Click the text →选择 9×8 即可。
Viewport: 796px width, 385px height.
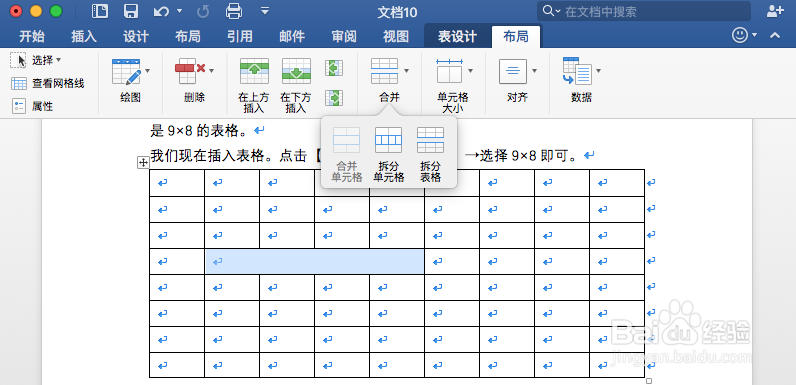tap(521, 155)
